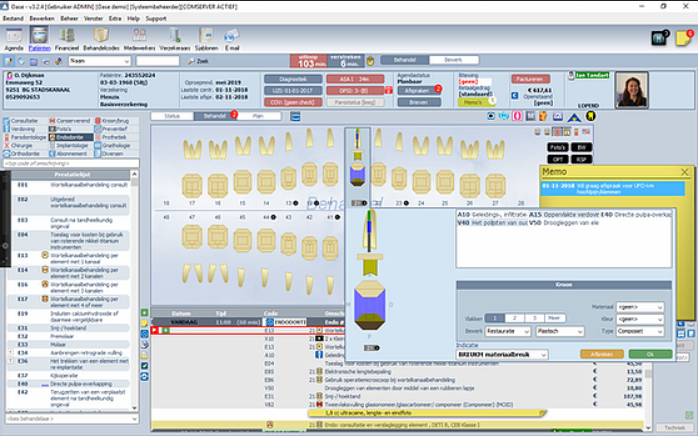Select Meer in Vlakken selector
The width and height of the screenshot is (698, 436).
[x=555, y=318]
